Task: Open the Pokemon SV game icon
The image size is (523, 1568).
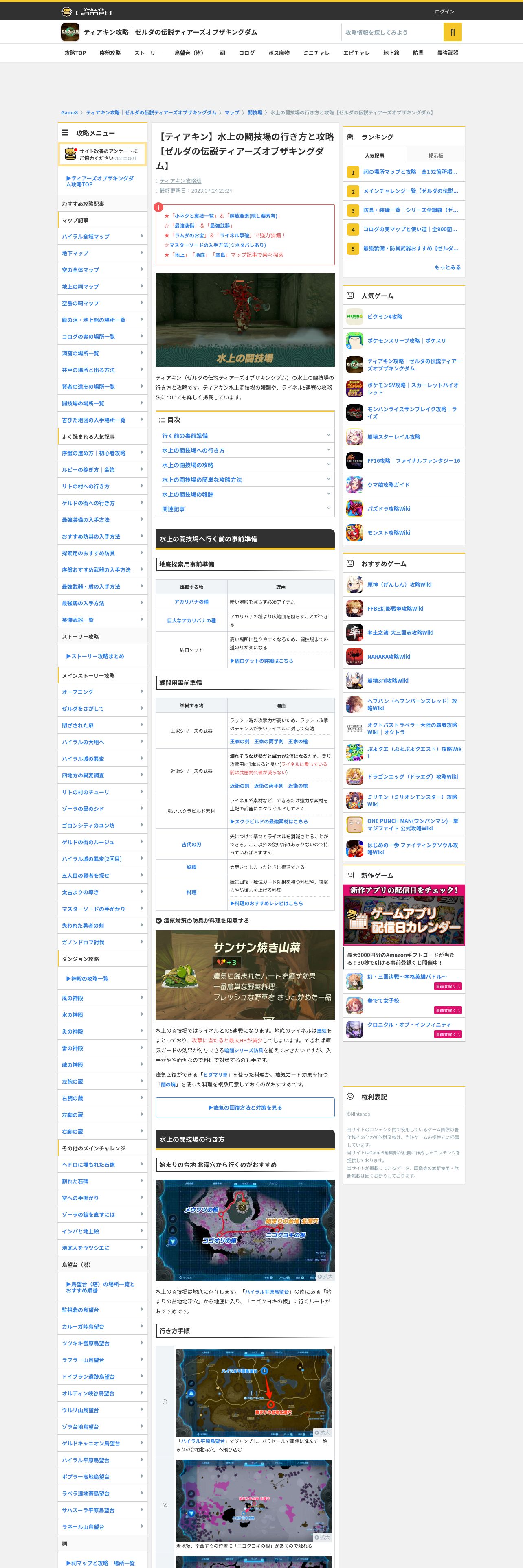Action: coord(354,389)
